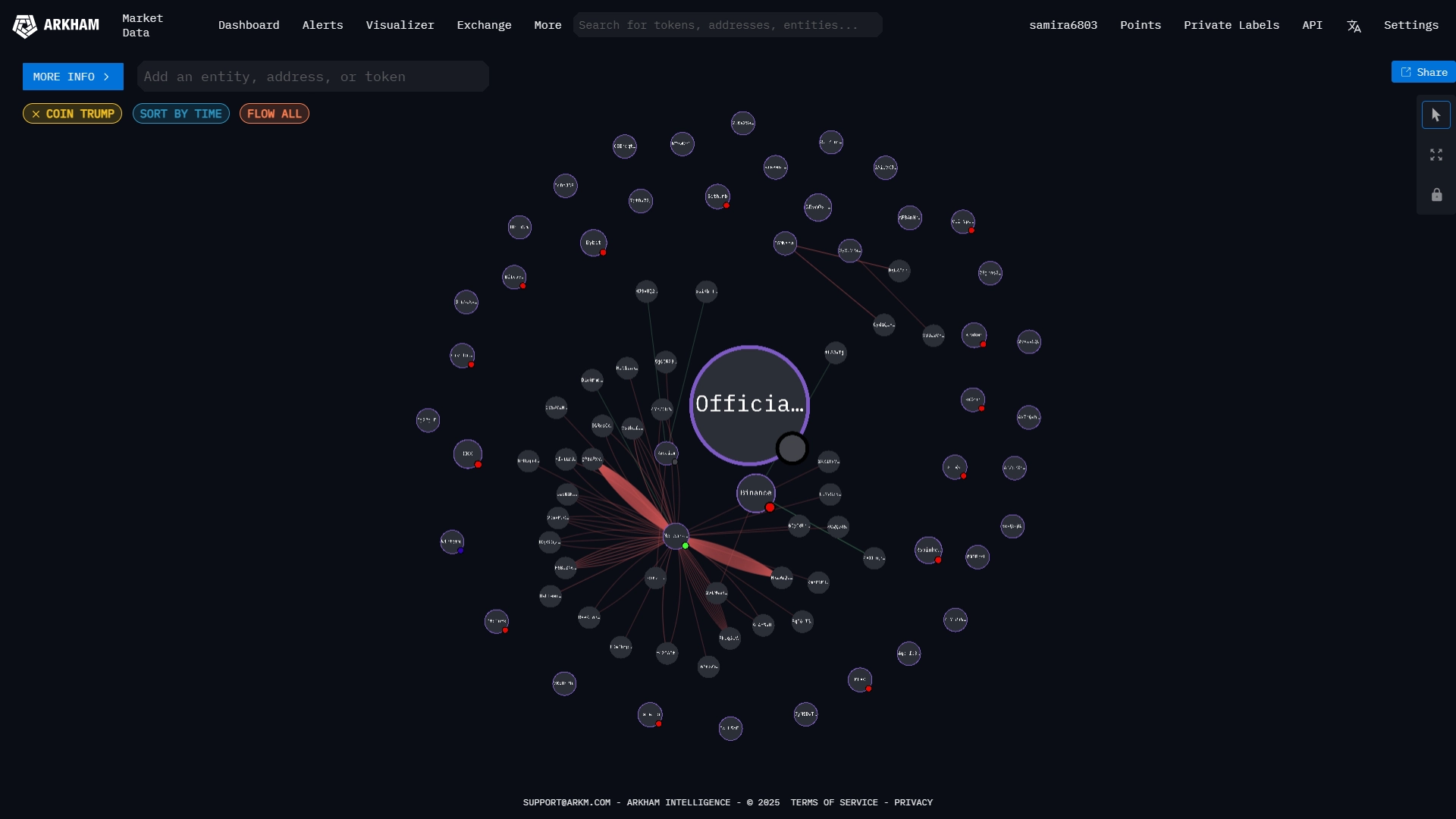Screen dimensions: 1456x819
Task: Click the fullscreen/expand view icon
Action: [x=1437, y=154]
